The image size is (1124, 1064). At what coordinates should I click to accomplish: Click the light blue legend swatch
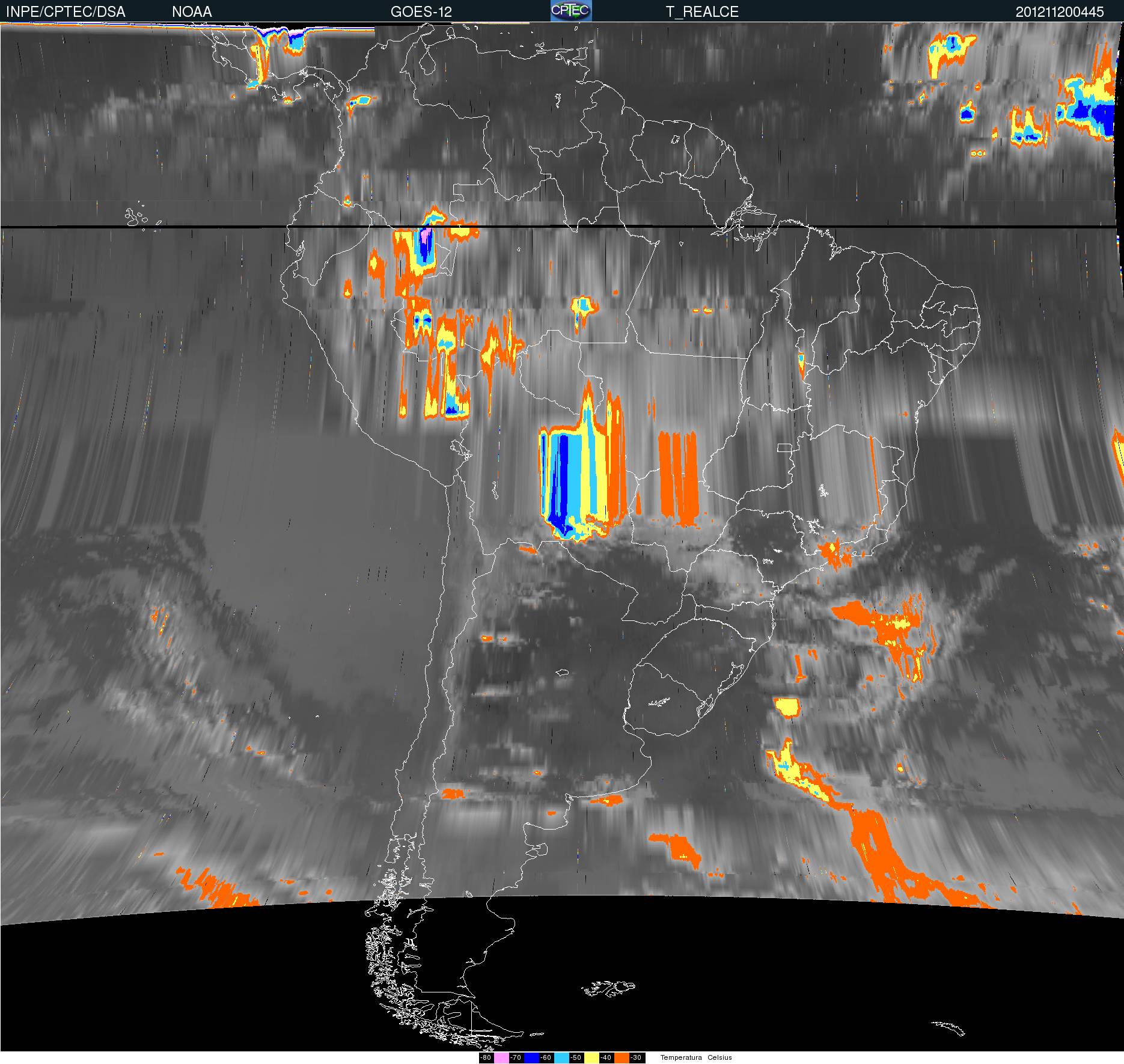[561, 1057]
